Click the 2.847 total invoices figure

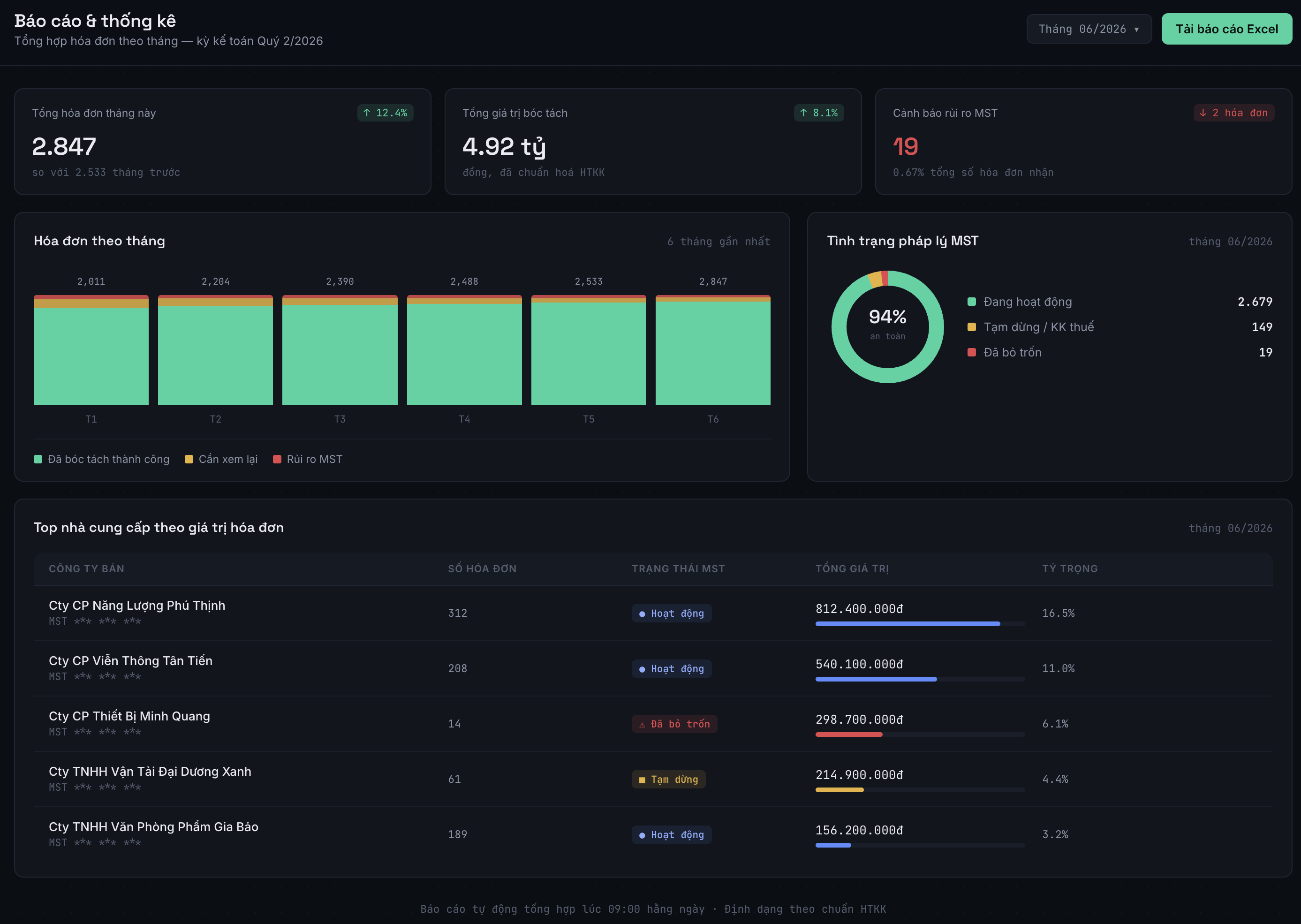(64, 146)
